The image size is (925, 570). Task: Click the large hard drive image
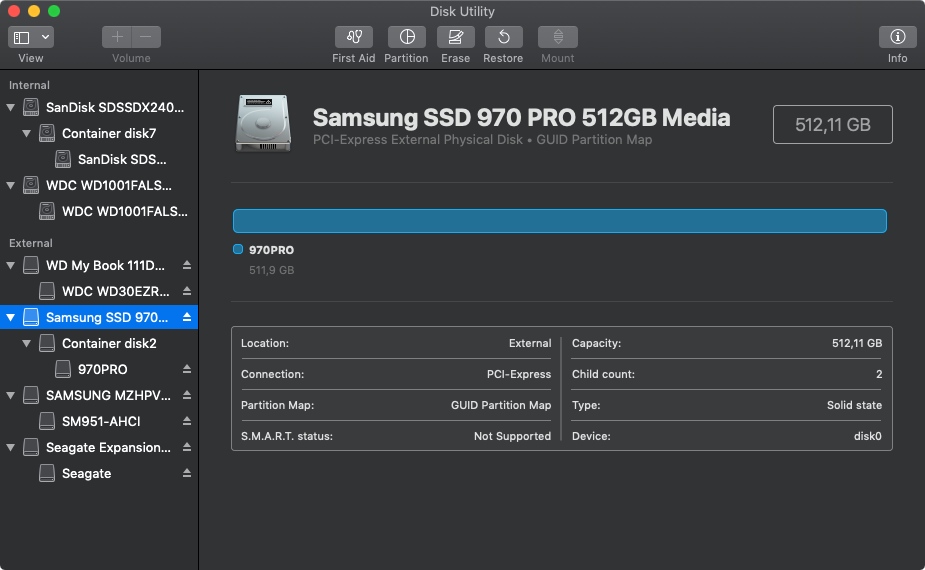pos(263,123)
